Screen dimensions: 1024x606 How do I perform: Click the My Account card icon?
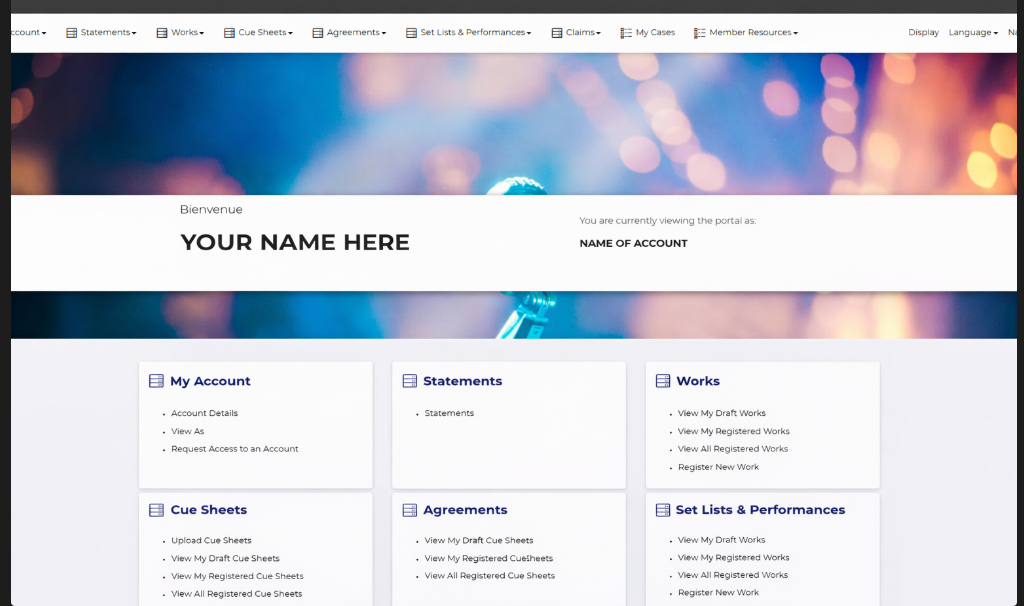(x=156, y=381)
